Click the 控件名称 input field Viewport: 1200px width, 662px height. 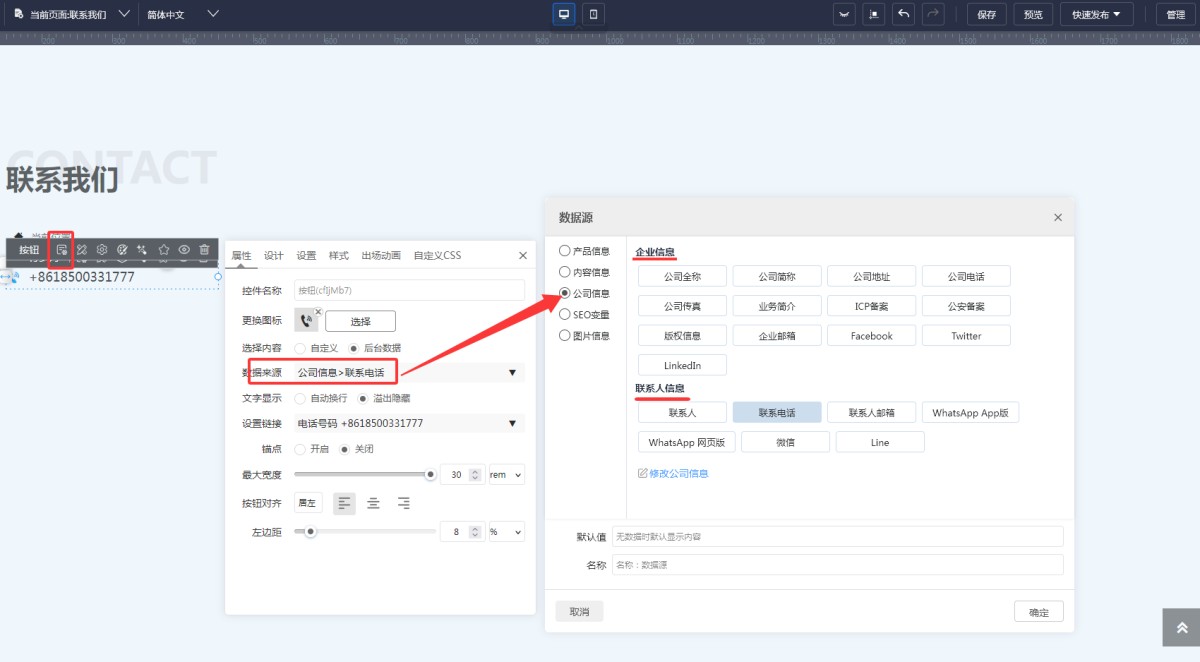pyautogui.click(x=409, y=290)
